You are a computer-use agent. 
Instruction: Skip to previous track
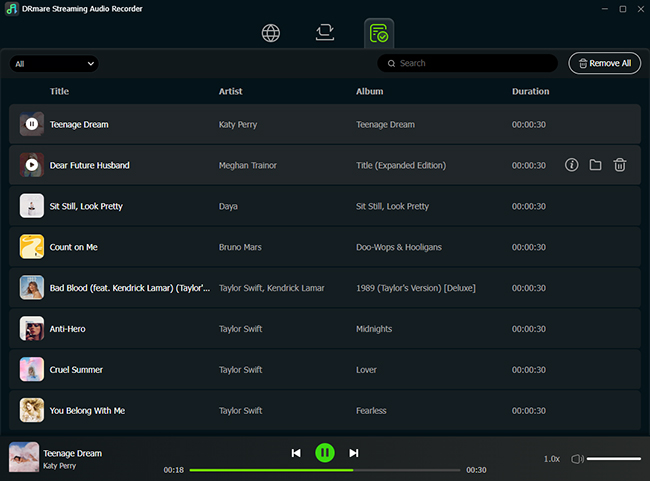296,453
